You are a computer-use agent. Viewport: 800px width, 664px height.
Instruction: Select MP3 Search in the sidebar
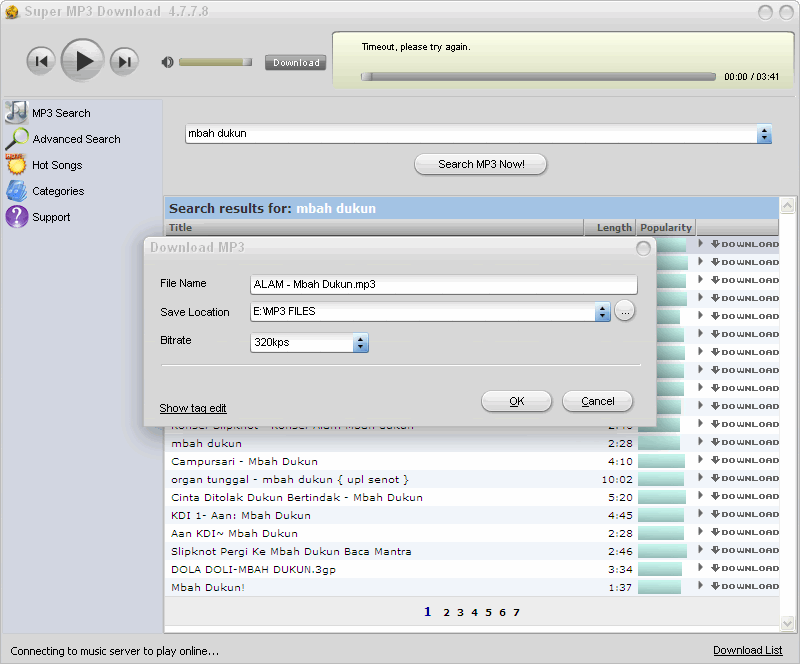pos(60,112)
